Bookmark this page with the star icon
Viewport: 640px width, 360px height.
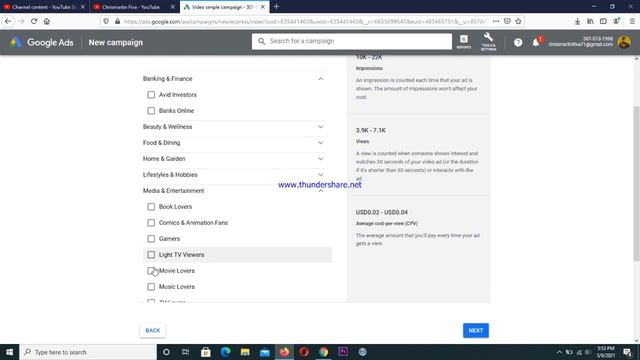518,21
